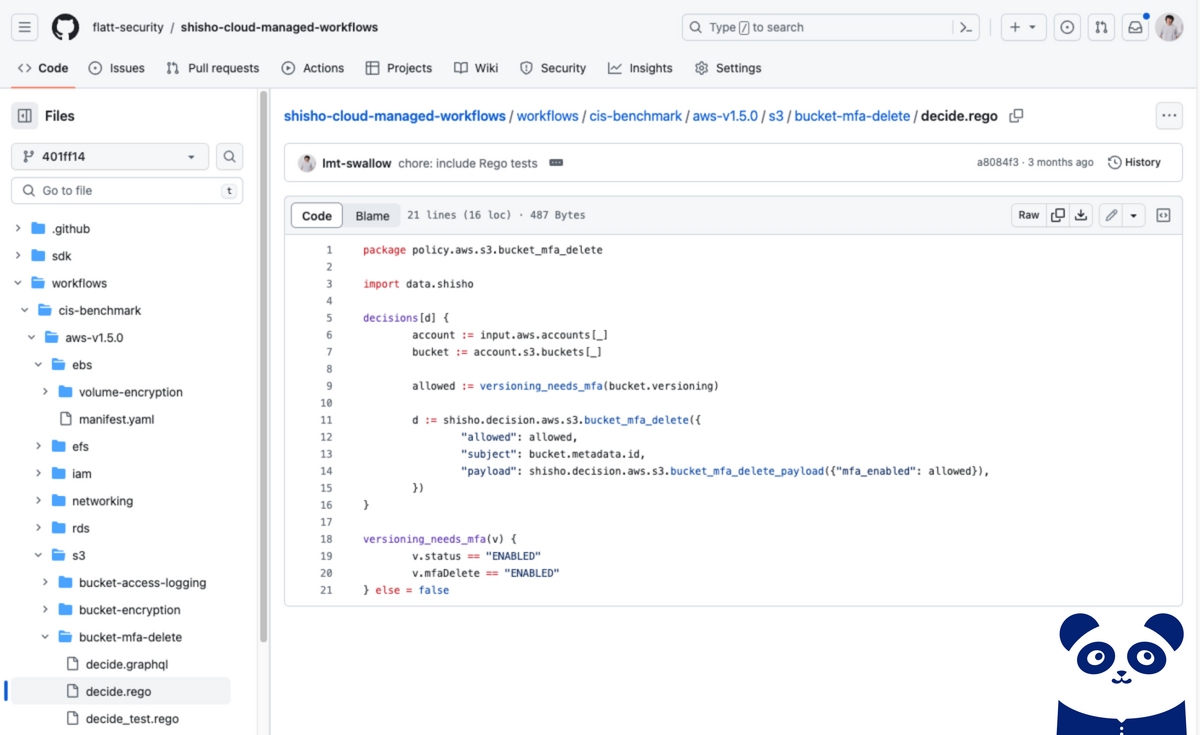The width and height of the screenshot is (1200, 735).
Task: Copy the file path icon
Action: pos(1016,116)
